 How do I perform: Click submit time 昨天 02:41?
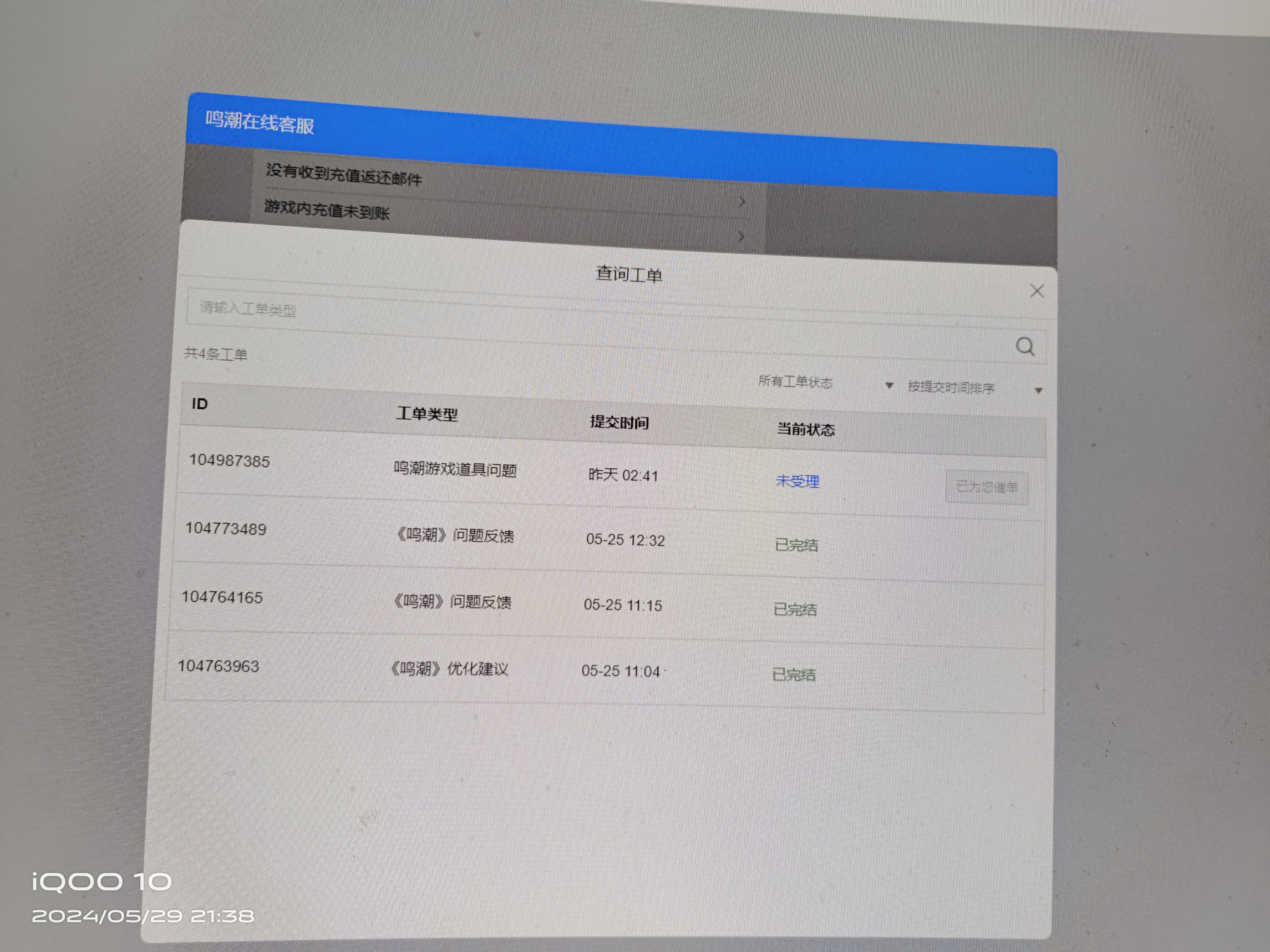pos(623,475)
